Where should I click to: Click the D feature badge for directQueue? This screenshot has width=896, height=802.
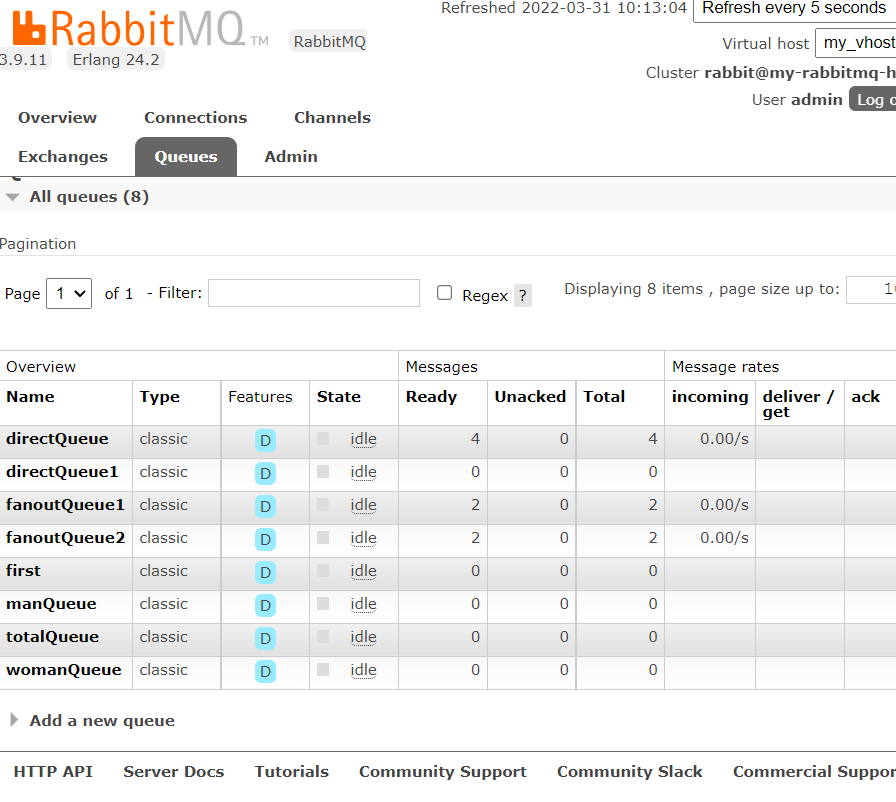point(265,440)
